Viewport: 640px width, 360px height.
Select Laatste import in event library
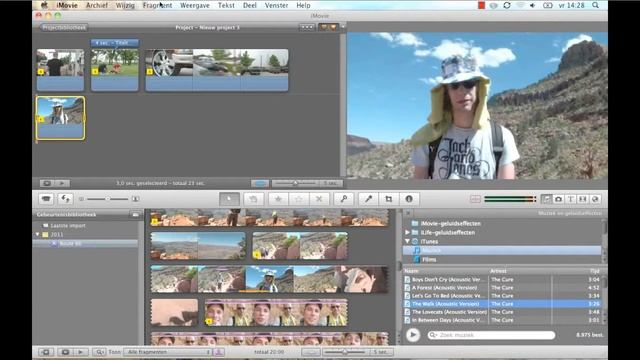(68, 226)
